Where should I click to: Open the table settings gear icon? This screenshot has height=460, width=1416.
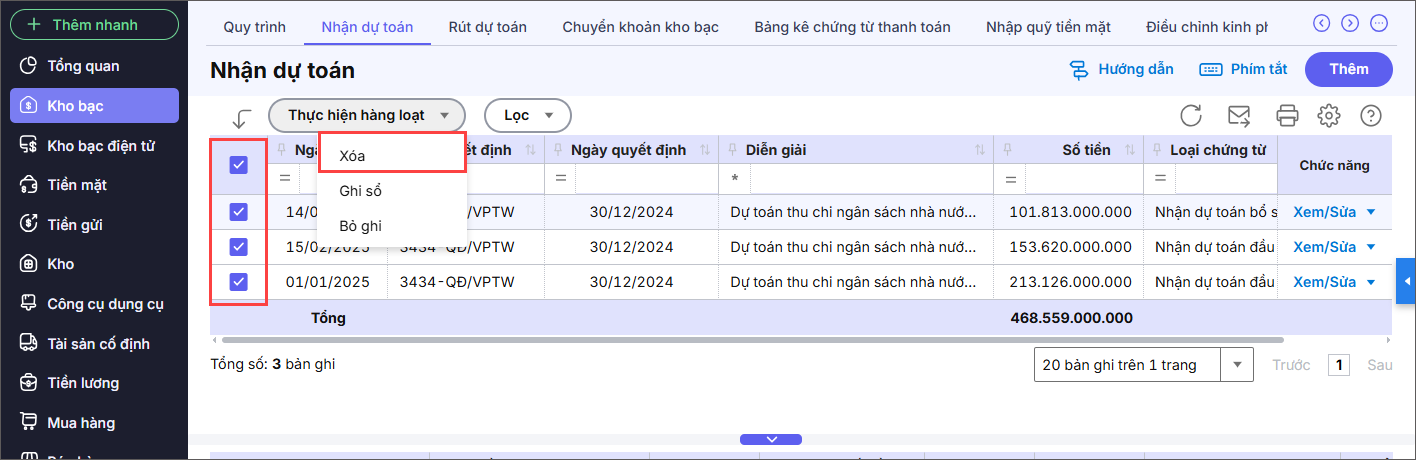coord(1328,116)
